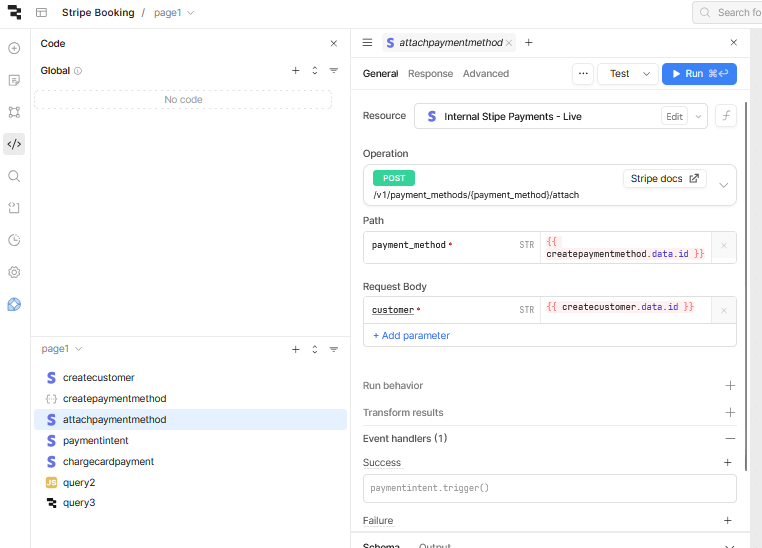Open the Resource dropdown selector
Screen dimensions: 762x548
pyautogui.click(x=697, y=117)
